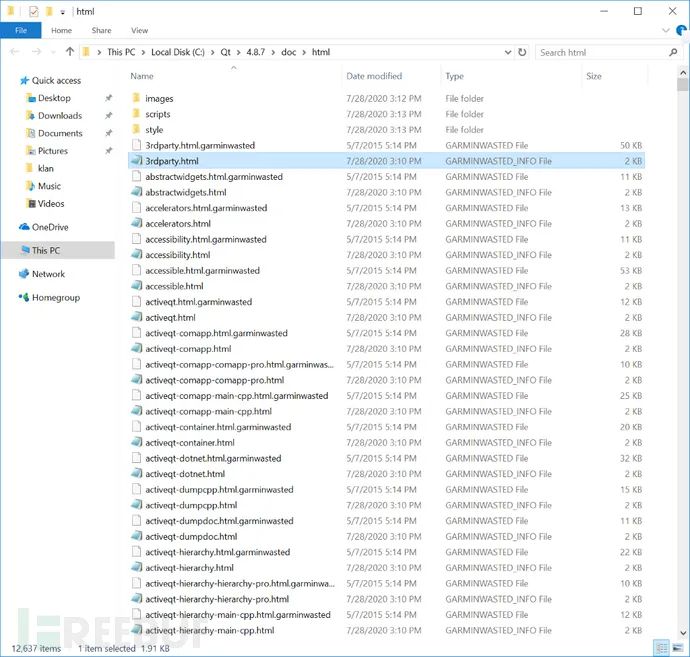This screenshot has height=657, width=690.
Task: Expand the chevron after doc in path
Action: click(304, 52)
